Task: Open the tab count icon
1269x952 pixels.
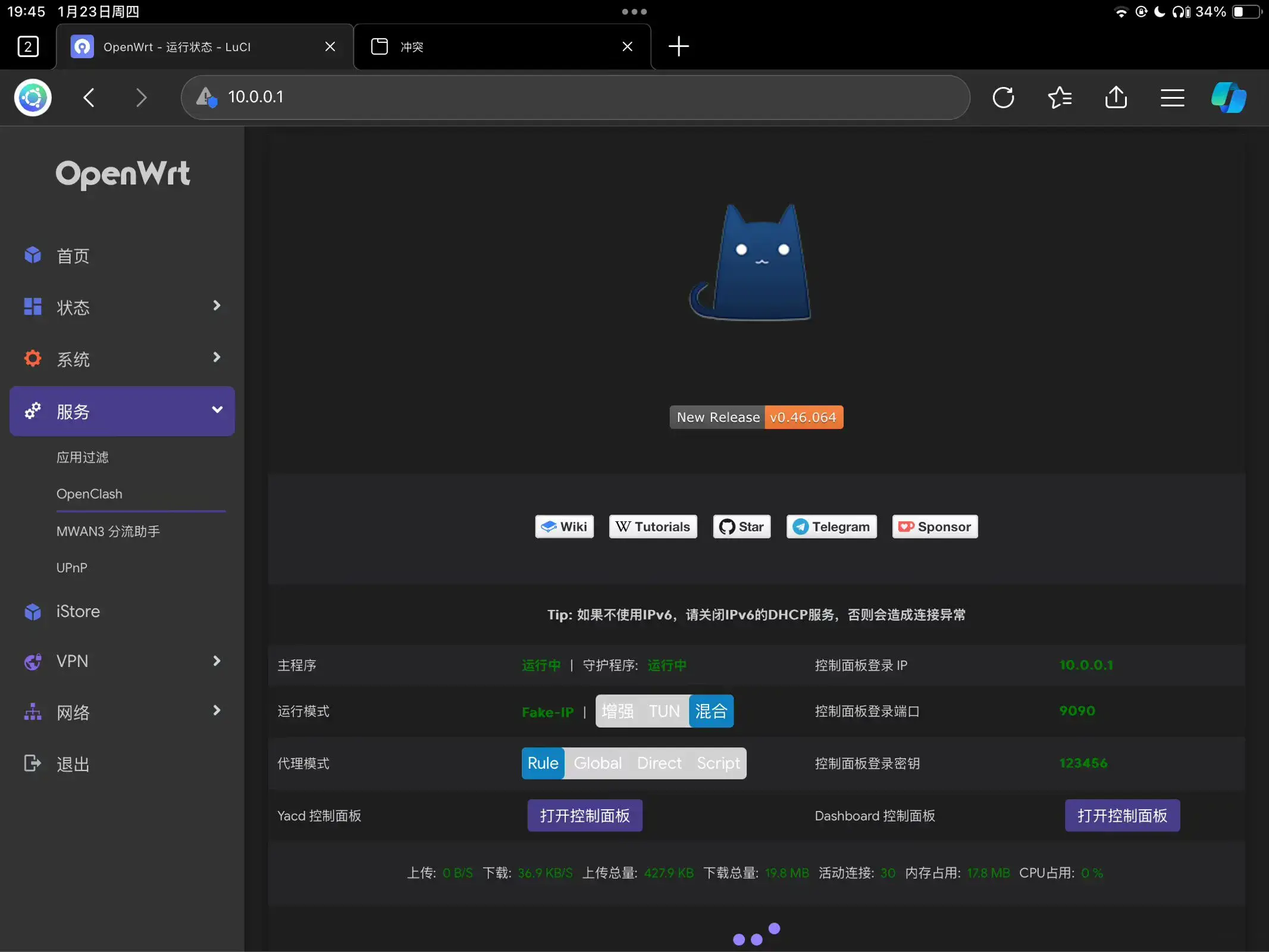Action: pos(28,46)
